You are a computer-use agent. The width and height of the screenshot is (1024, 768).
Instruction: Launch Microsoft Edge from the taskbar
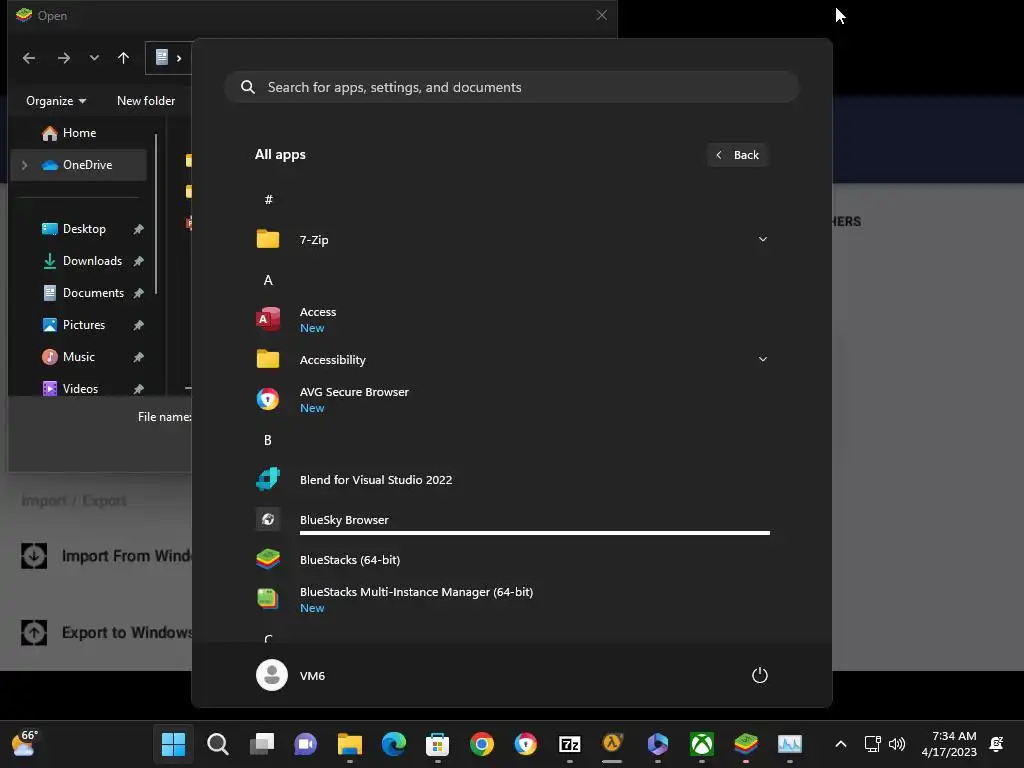coord(394,744)
